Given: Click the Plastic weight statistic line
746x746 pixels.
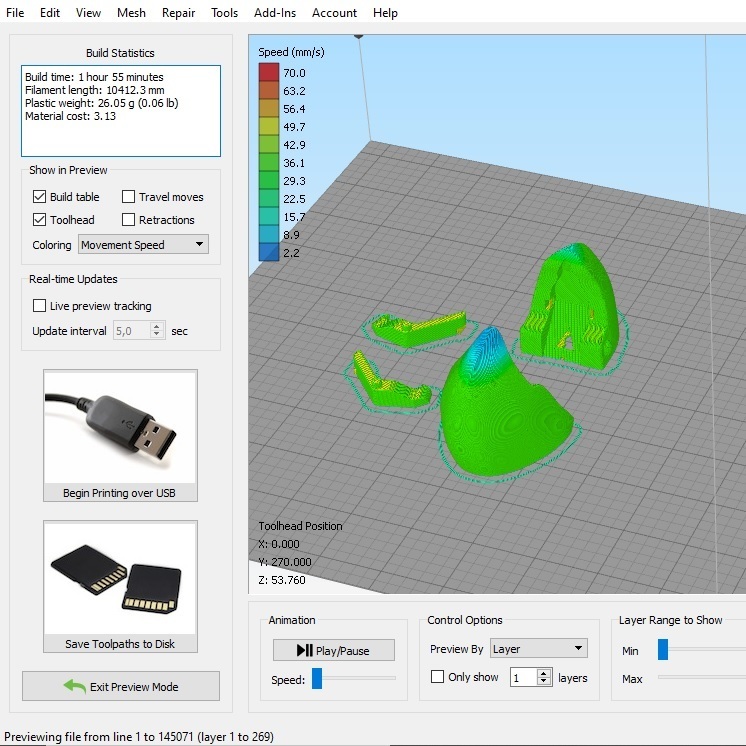Looking at the screenshot, I should (x=102, y=103).
